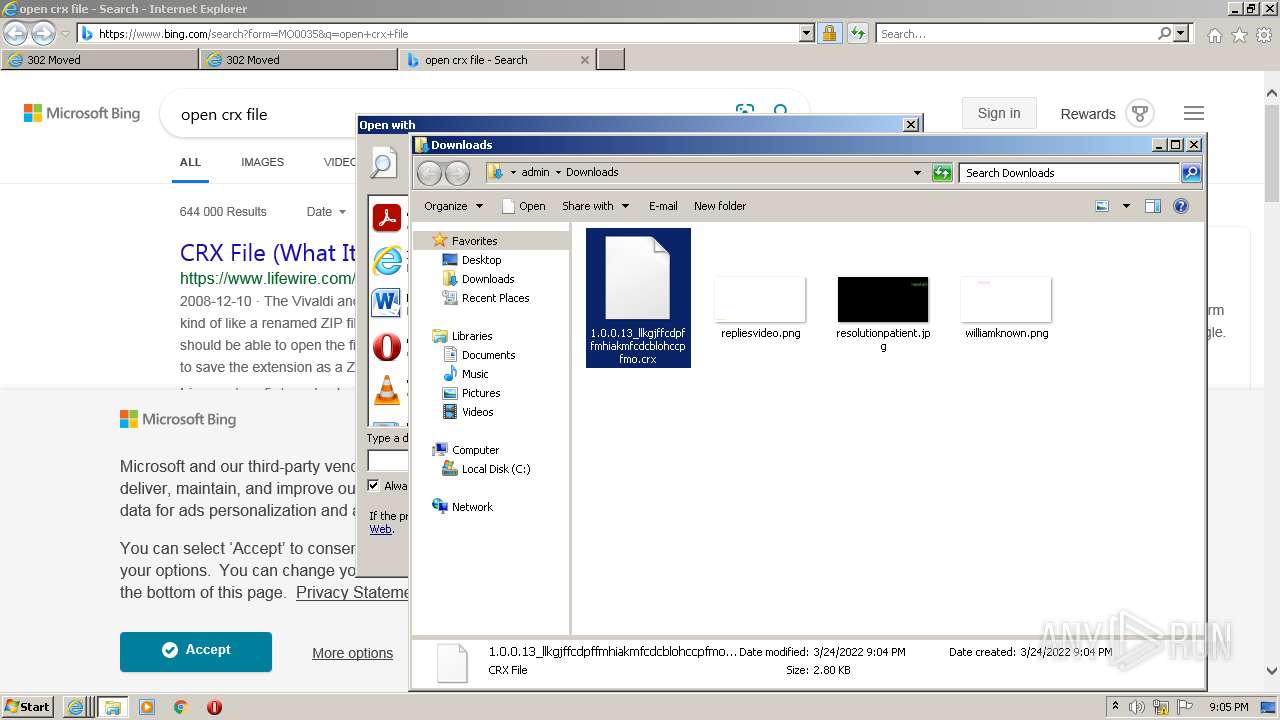
Task: Toggle 'Always use' checkbox in Open with dialog
Action: pyautogui.click(x=374, y=486)
